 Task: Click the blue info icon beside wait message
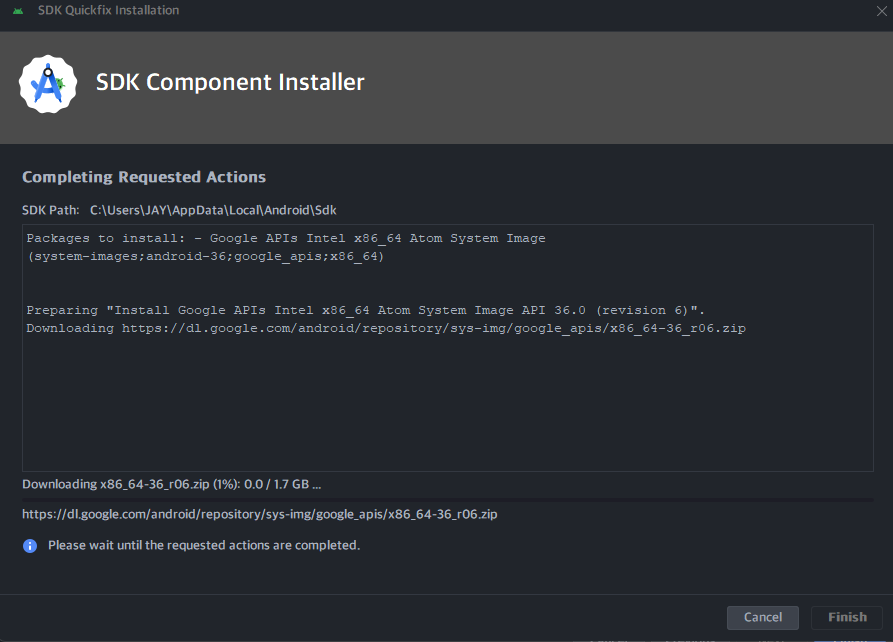tap(30, 546)
